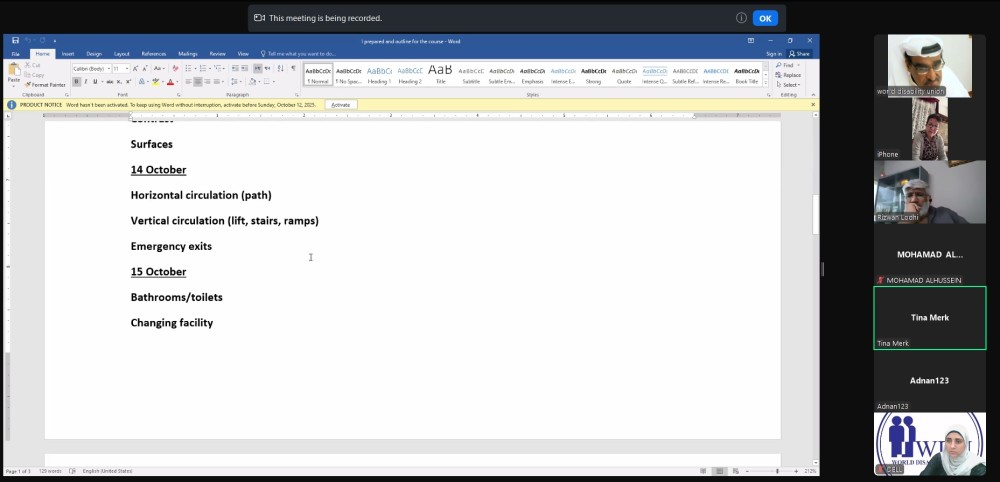
Task: Apply the Heading 1 style
Action: pos(379,75)
